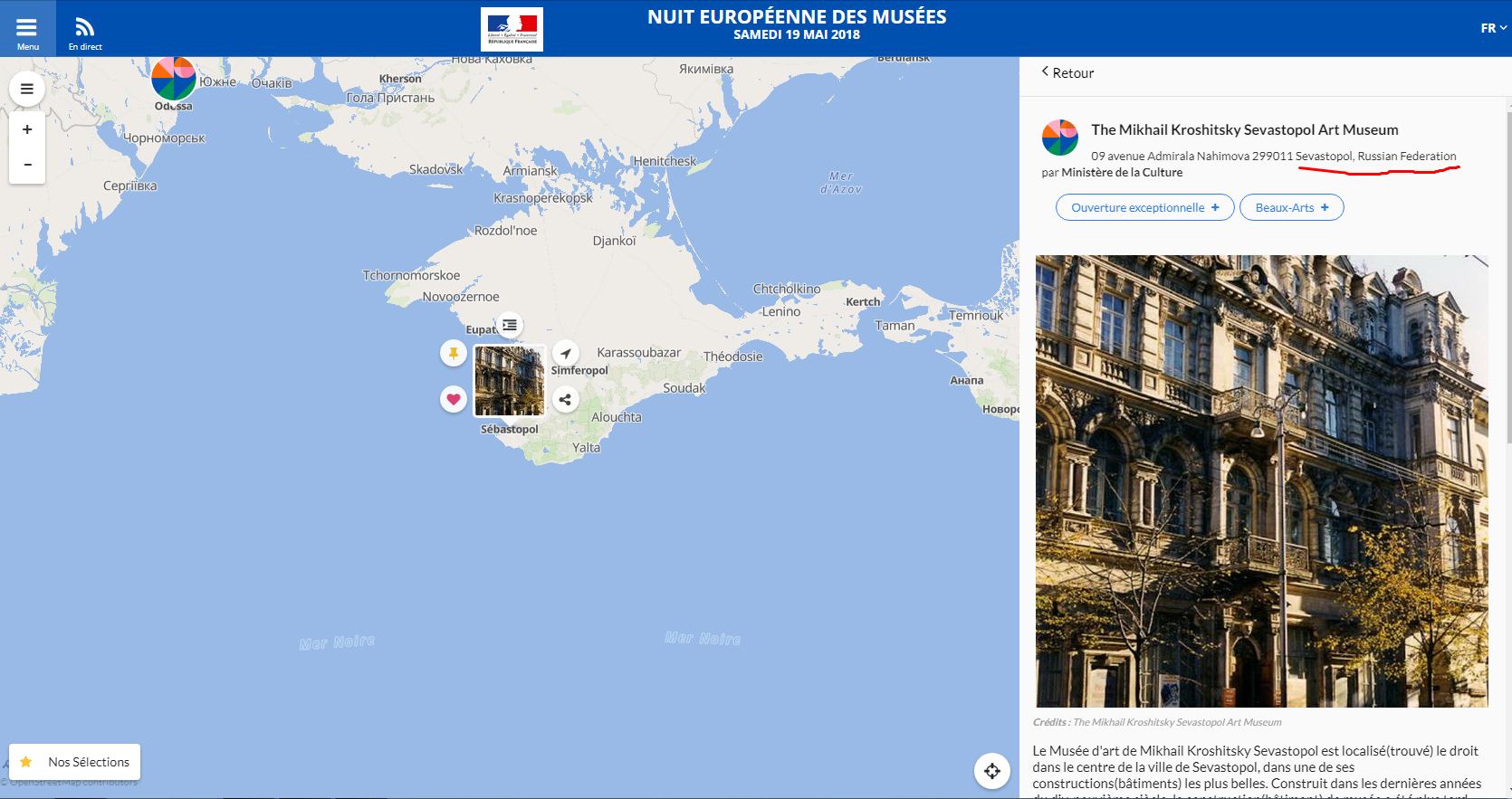Add the museum to favorites with heart
1512x799 pixels.
coord(454,398)
